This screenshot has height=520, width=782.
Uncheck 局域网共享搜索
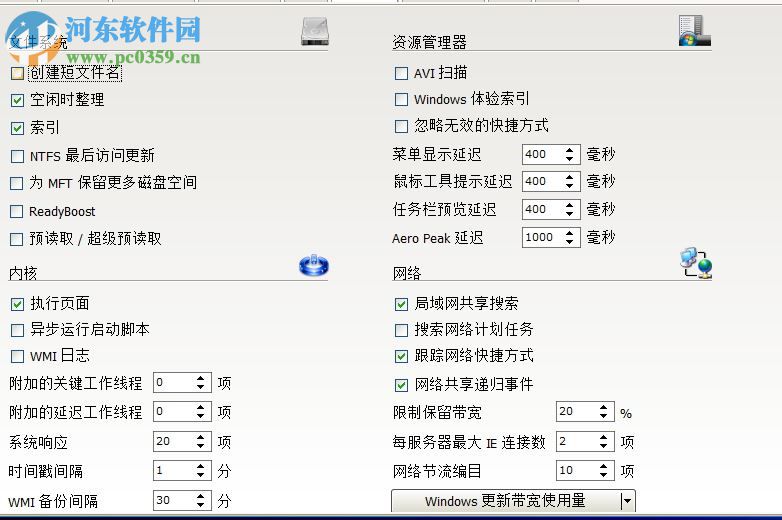(401, 304)
